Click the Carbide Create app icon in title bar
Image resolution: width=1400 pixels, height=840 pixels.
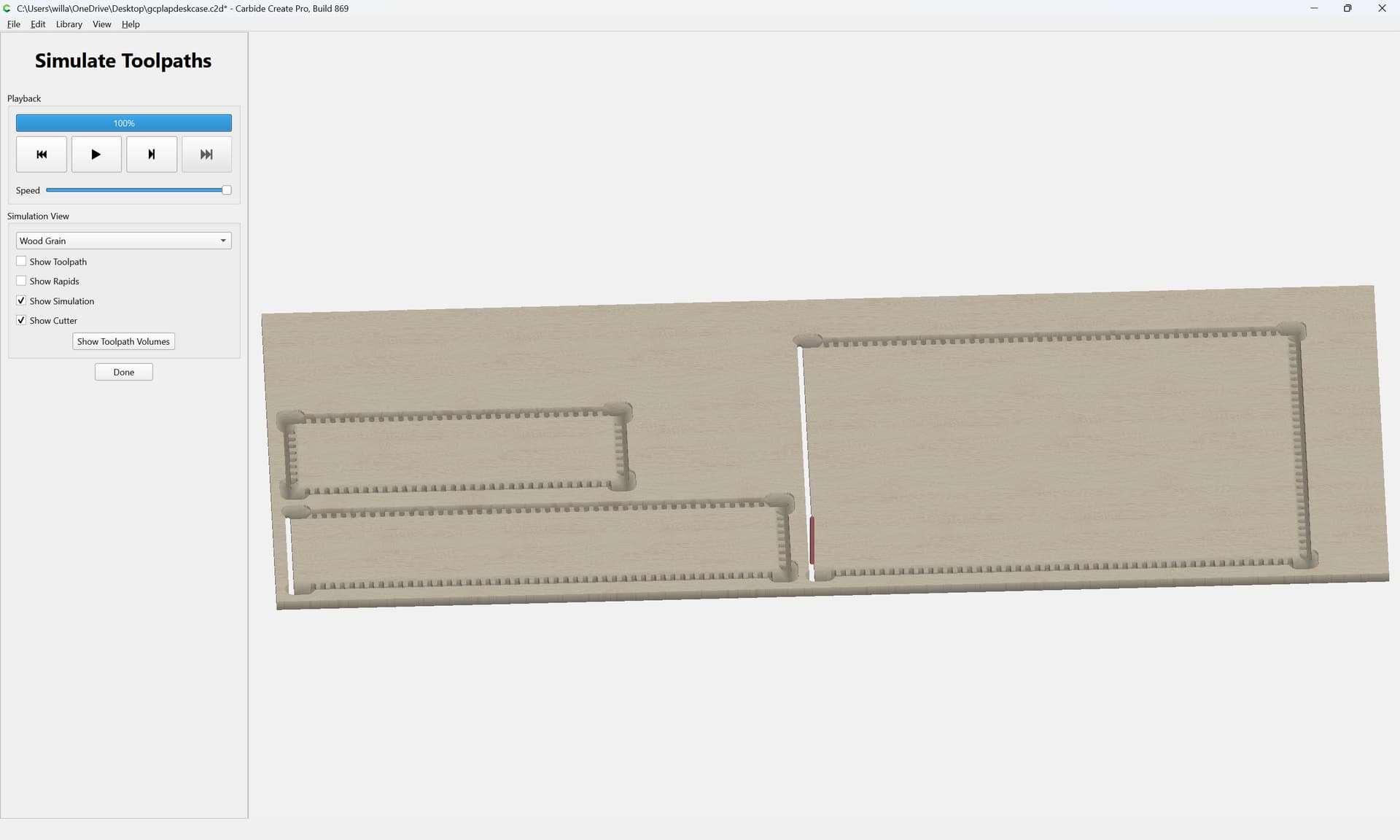coord(7,8)
